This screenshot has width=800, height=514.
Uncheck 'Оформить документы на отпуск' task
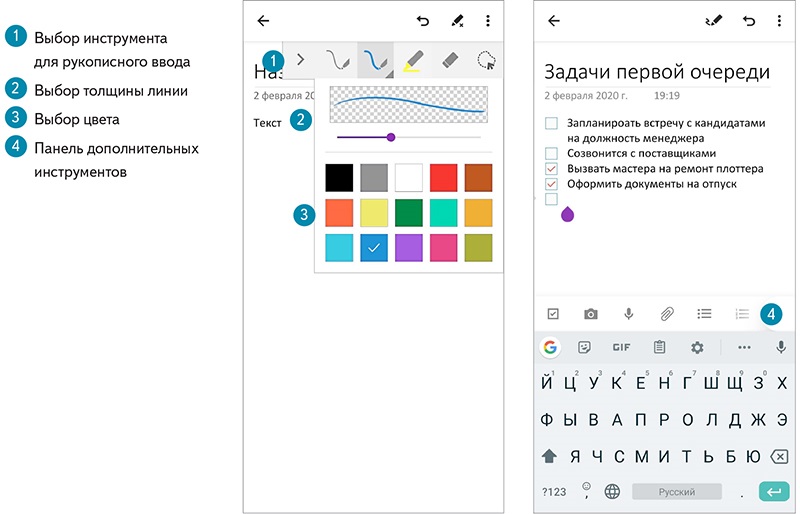coord(551,185)
